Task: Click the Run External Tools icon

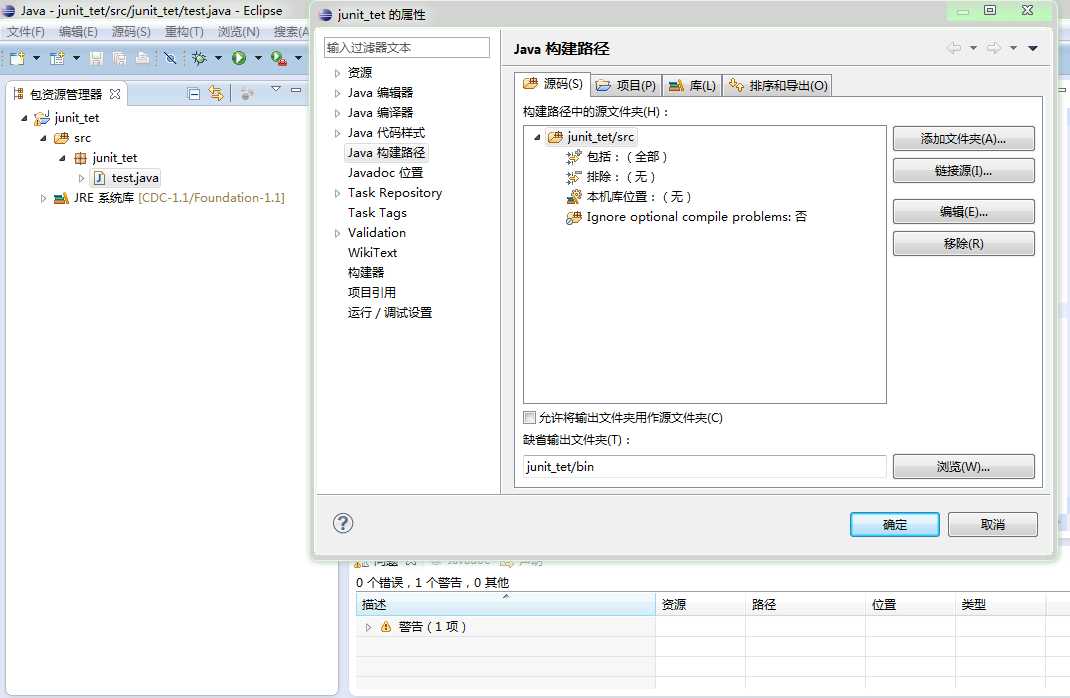Action: click(x=278, y=58)
